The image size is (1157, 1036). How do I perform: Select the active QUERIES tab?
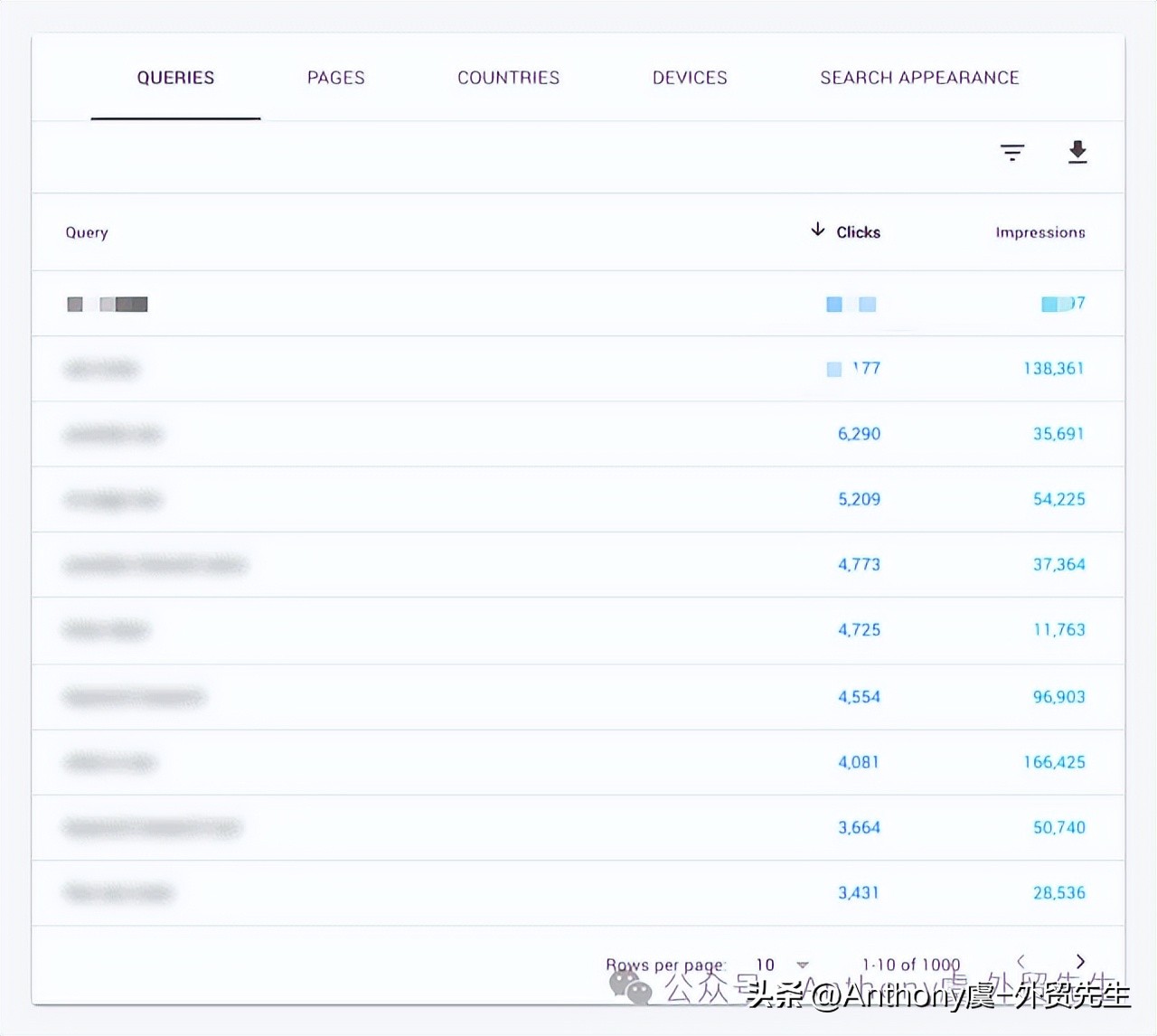tap(175, 78)
